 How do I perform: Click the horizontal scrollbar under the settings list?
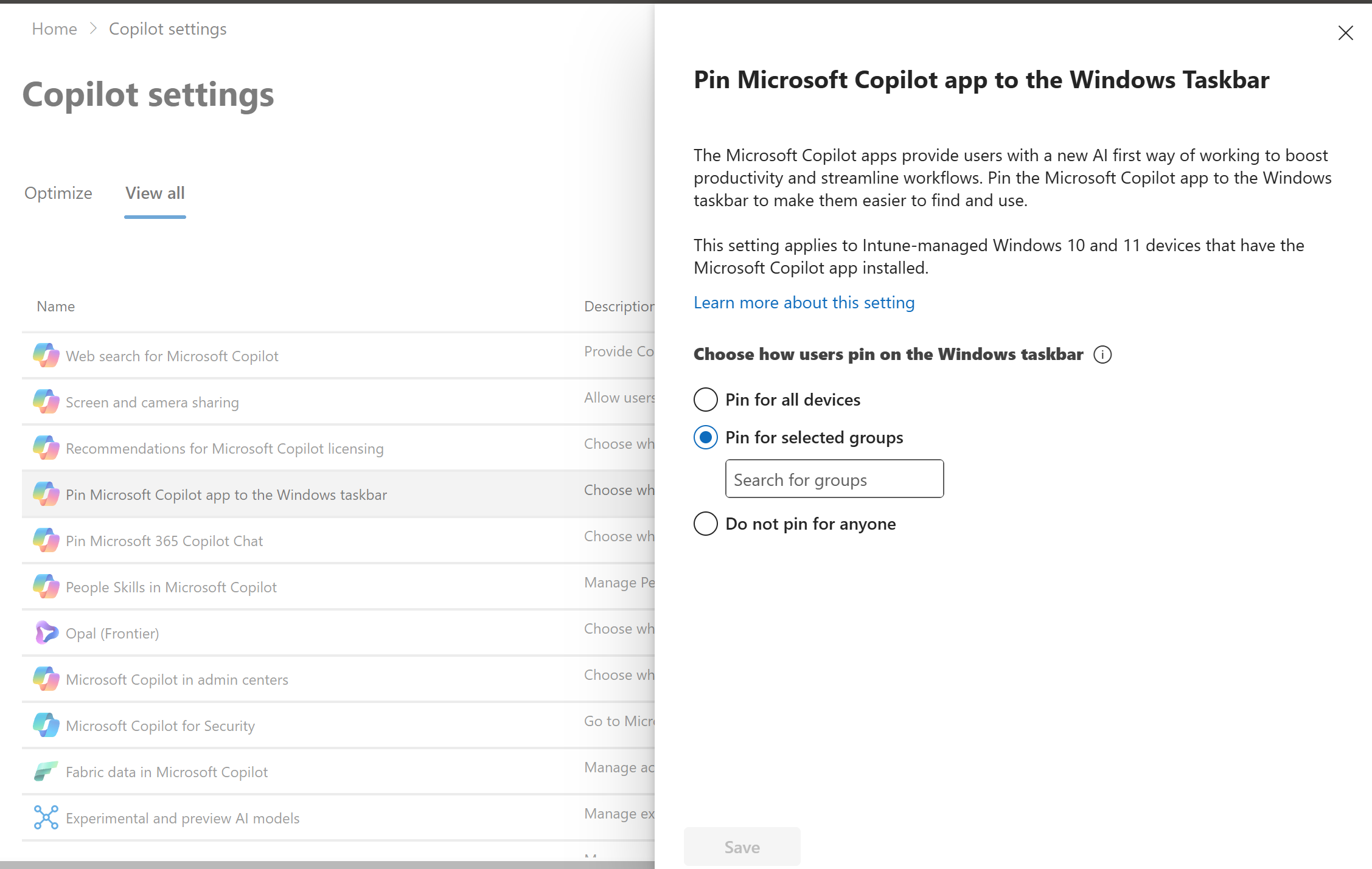[x=327, y=865]
